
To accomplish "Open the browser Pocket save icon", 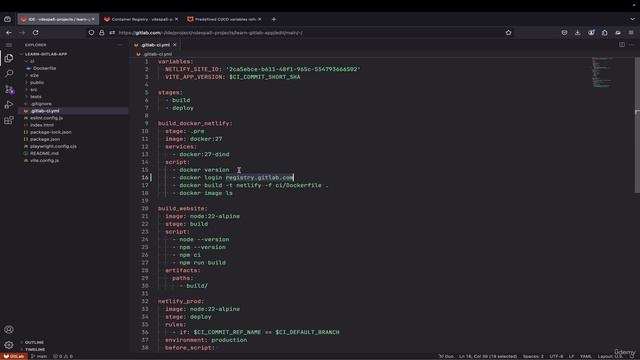I will pos(564,32).
